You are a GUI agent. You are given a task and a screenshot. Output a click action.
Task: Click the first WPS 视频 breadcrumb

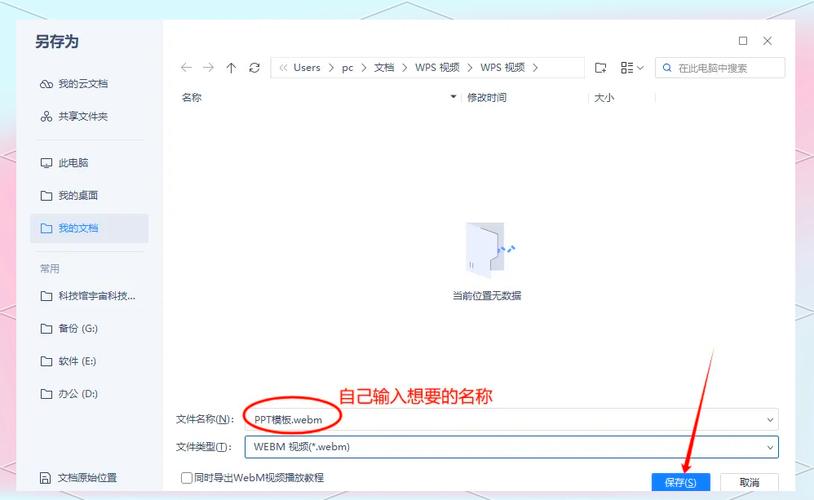437,67
